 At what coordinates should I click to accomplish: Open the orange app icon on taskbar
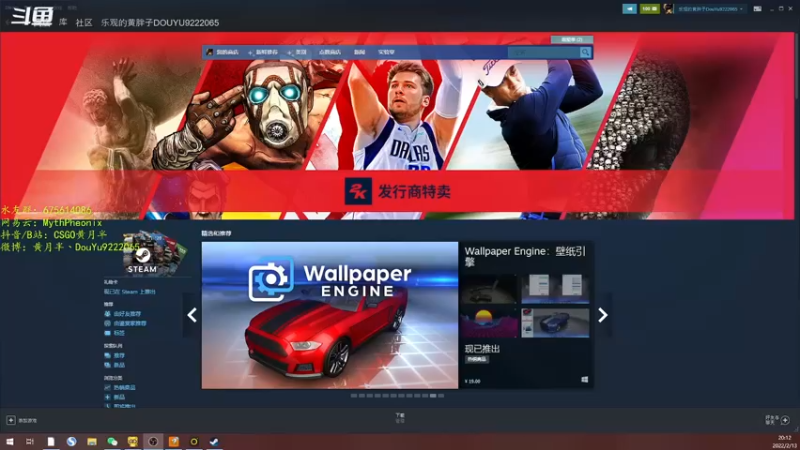point(173,441)
